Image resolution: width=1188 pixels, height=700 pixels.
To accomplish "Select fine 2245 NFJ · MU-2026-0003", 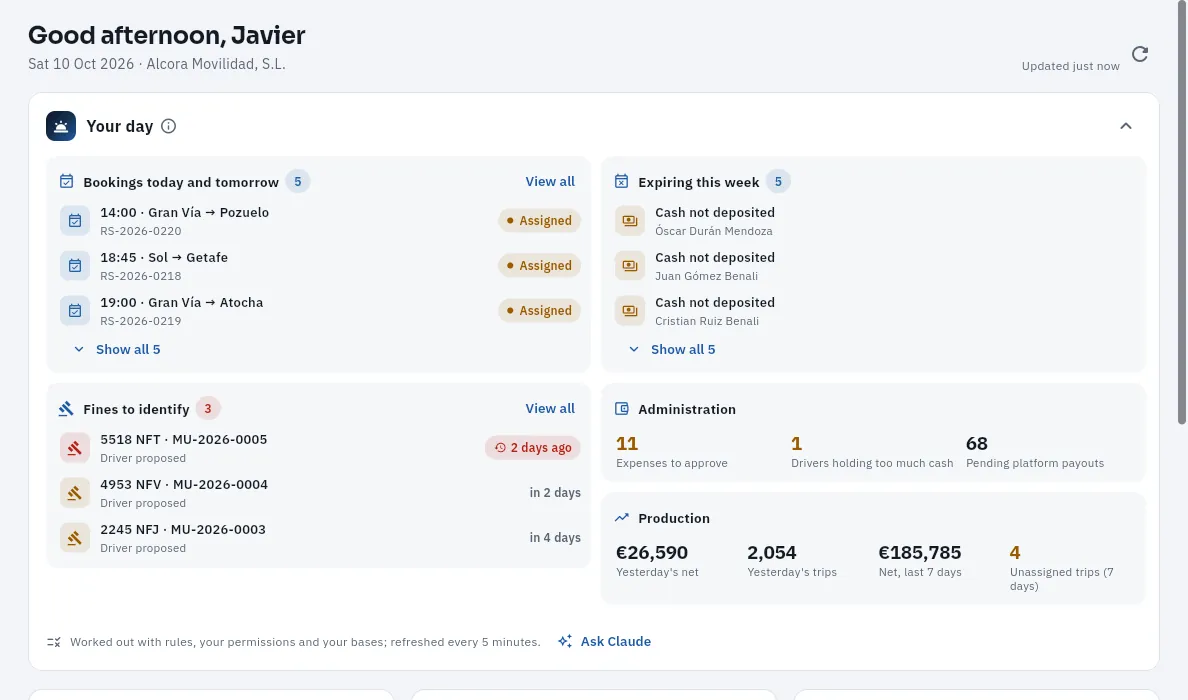I will tap(318, 538).
